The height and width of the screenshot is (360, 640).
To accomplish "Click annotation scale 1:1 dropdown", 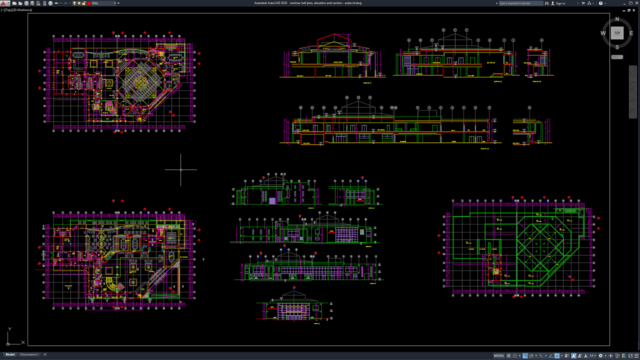I will [593, 356].
